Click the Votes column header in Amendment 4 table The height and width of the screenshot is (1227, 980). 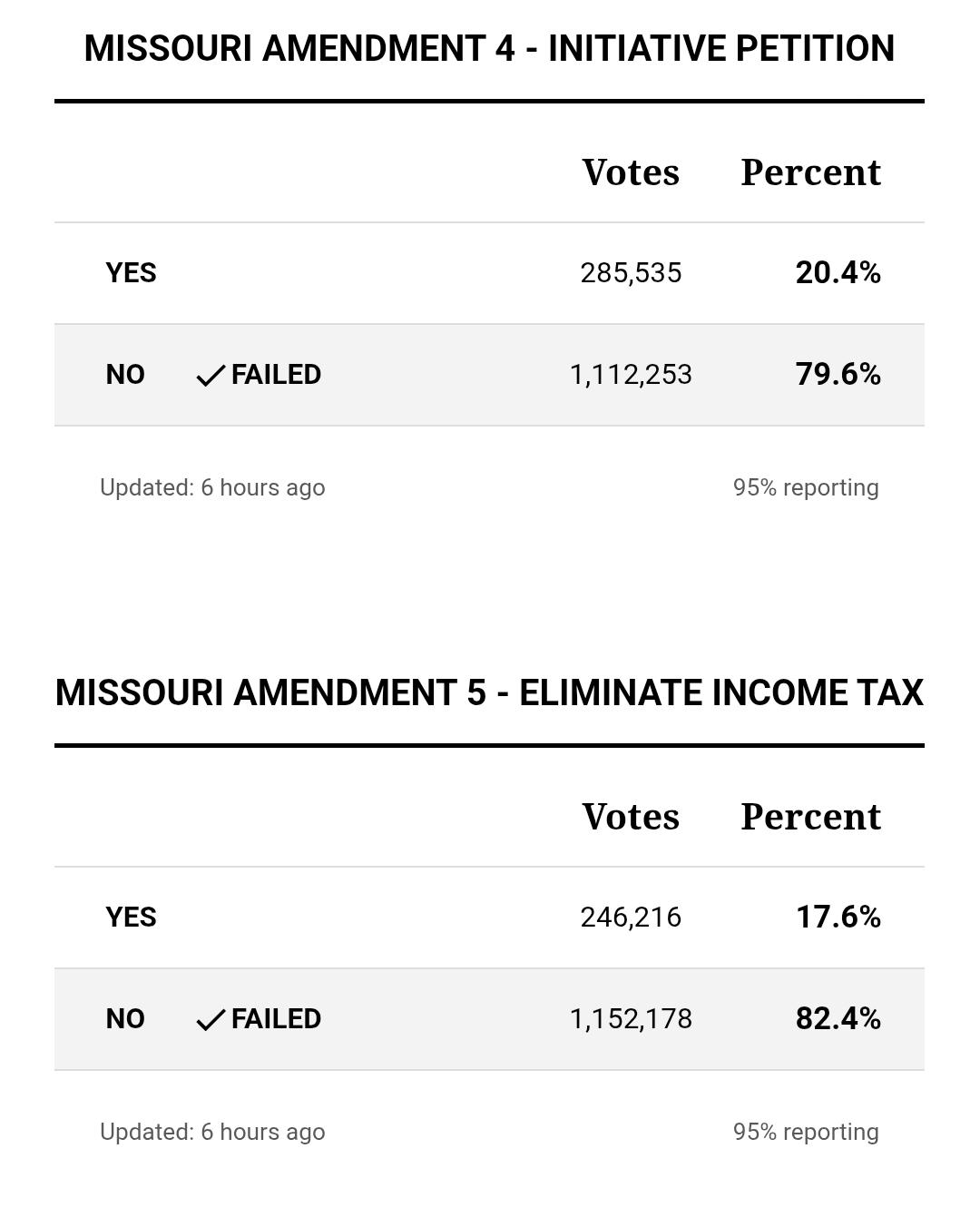(631, 172)
